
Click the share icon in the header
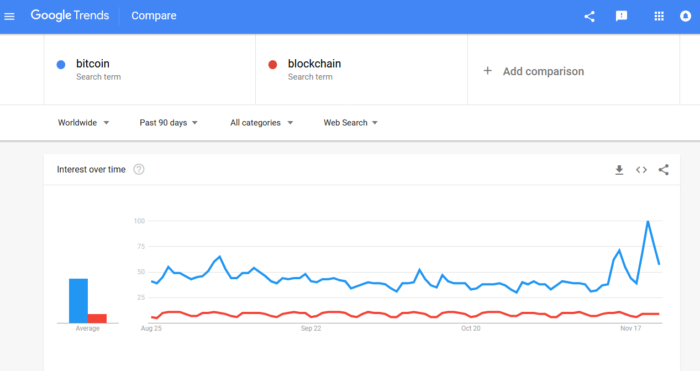589,17
